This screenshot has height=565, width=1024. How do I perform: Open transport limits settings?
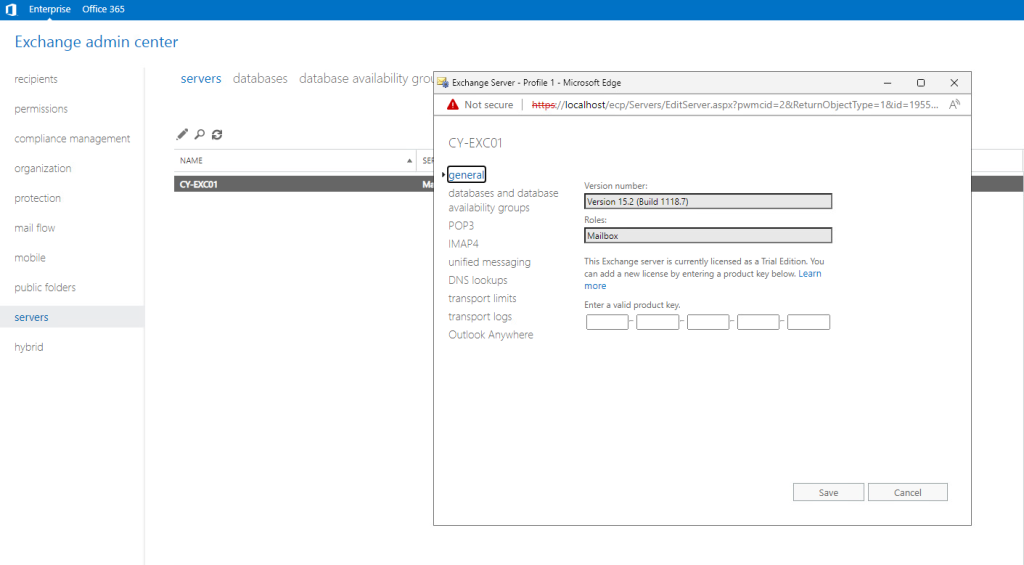pyautogui.click(x=482, y=298)
